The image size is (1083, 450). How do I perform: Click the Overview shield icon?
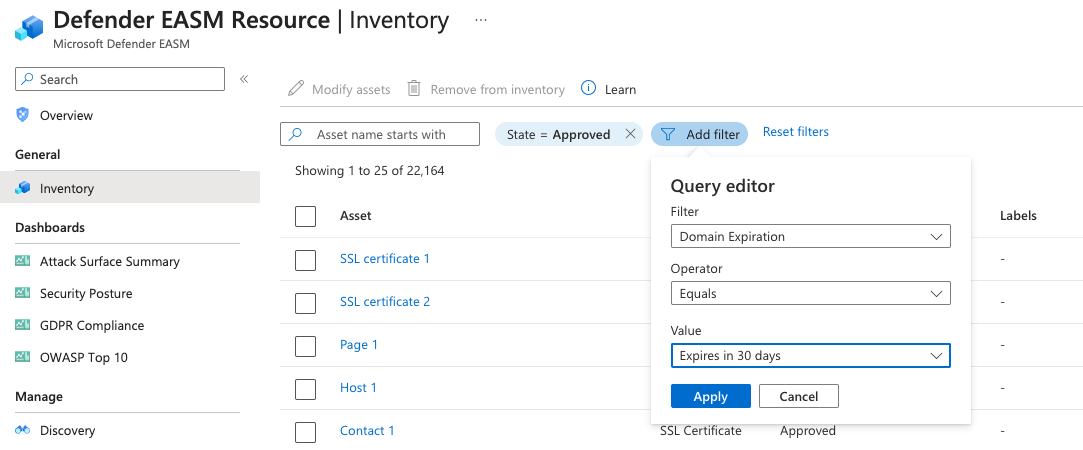[x=23, y=115]
